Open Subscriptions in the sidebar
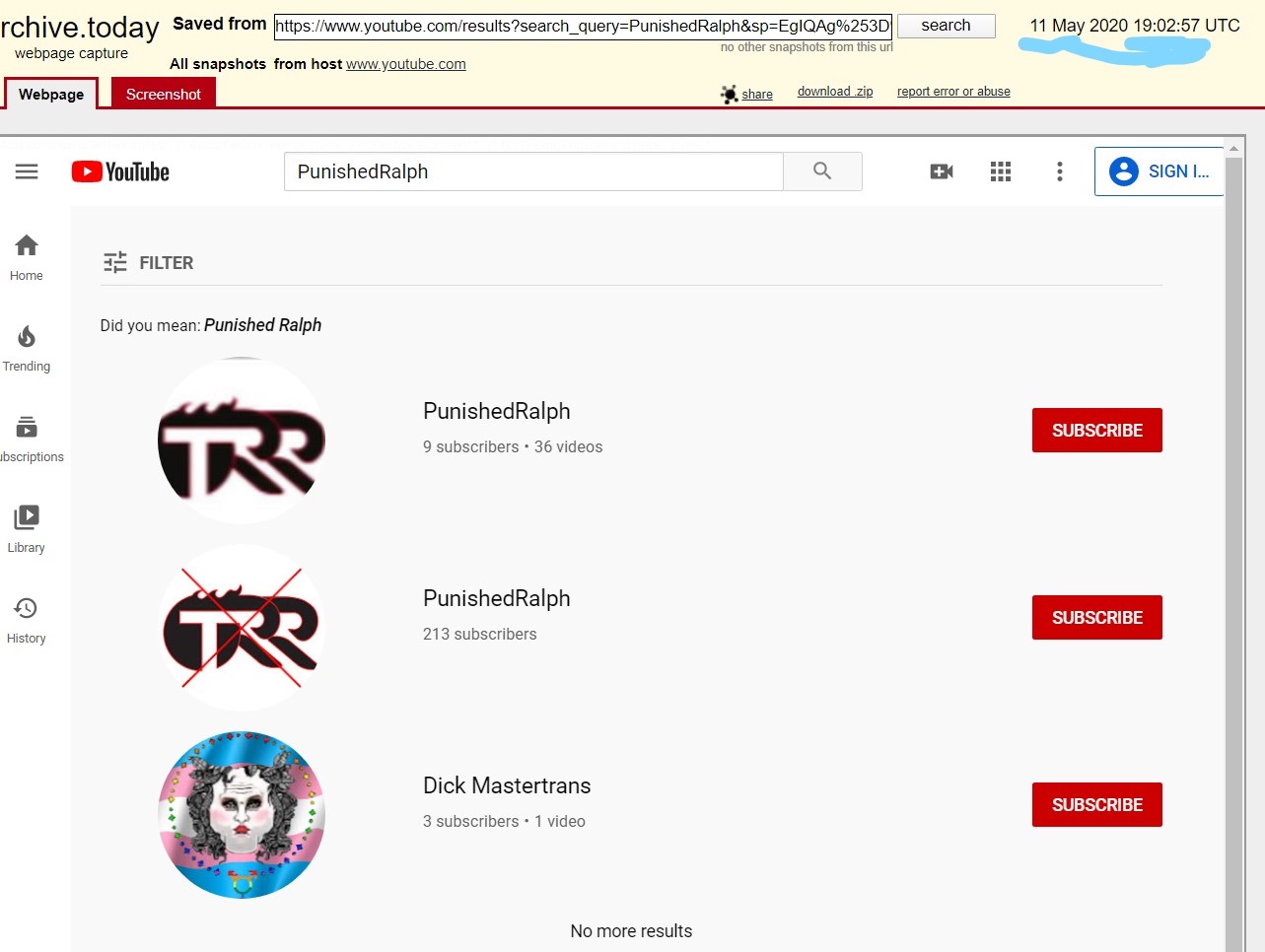 tap(30, 440)
